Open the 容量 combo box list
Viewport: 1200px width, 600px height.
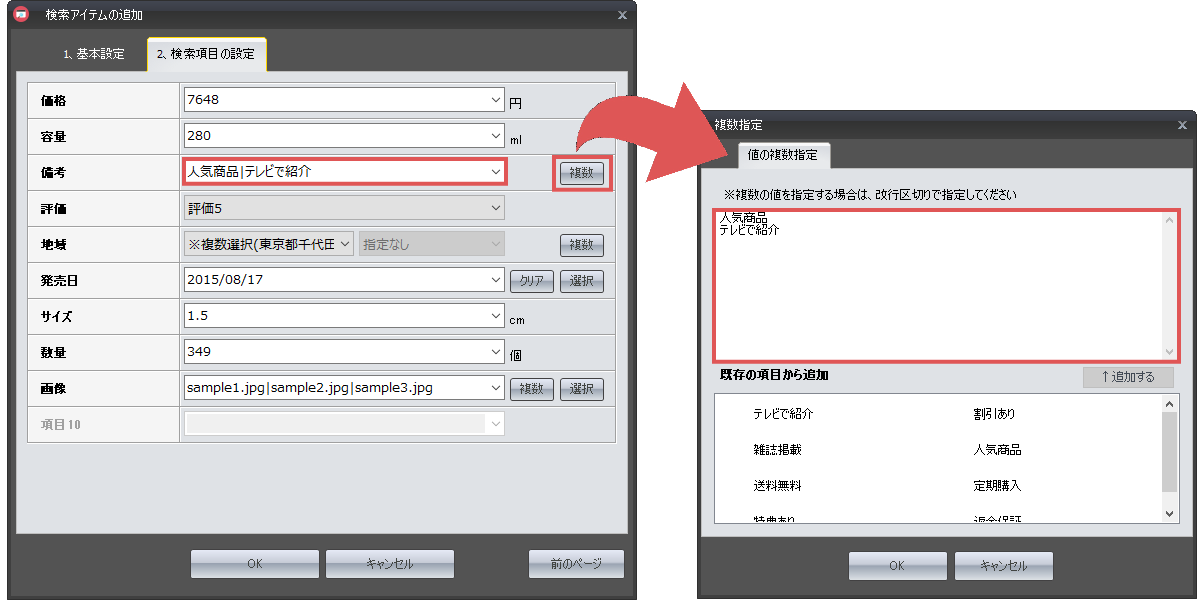497,136
